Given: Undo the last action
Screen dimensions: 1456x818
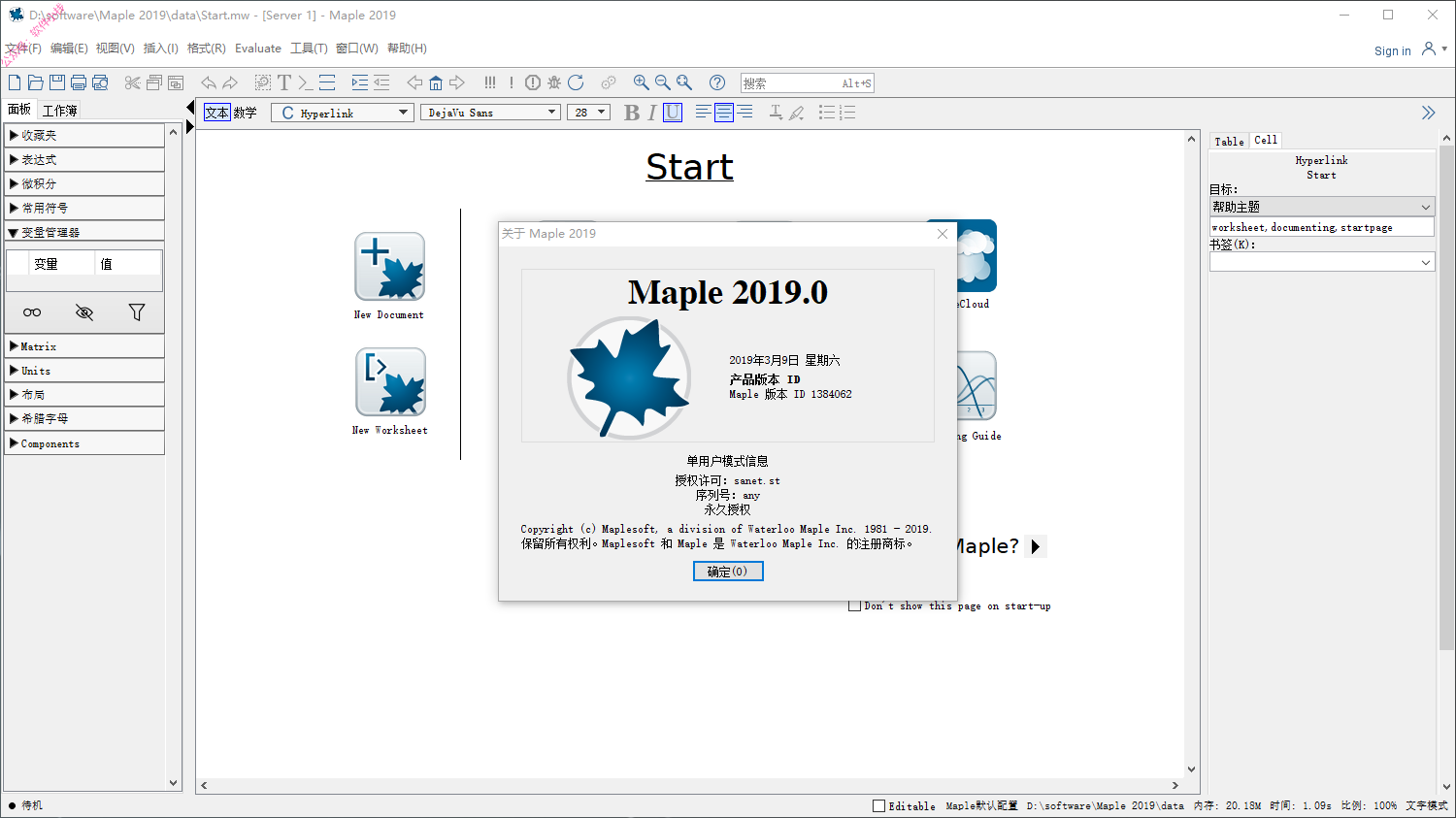Looking at the screenshot, I should tap(208, 82).
